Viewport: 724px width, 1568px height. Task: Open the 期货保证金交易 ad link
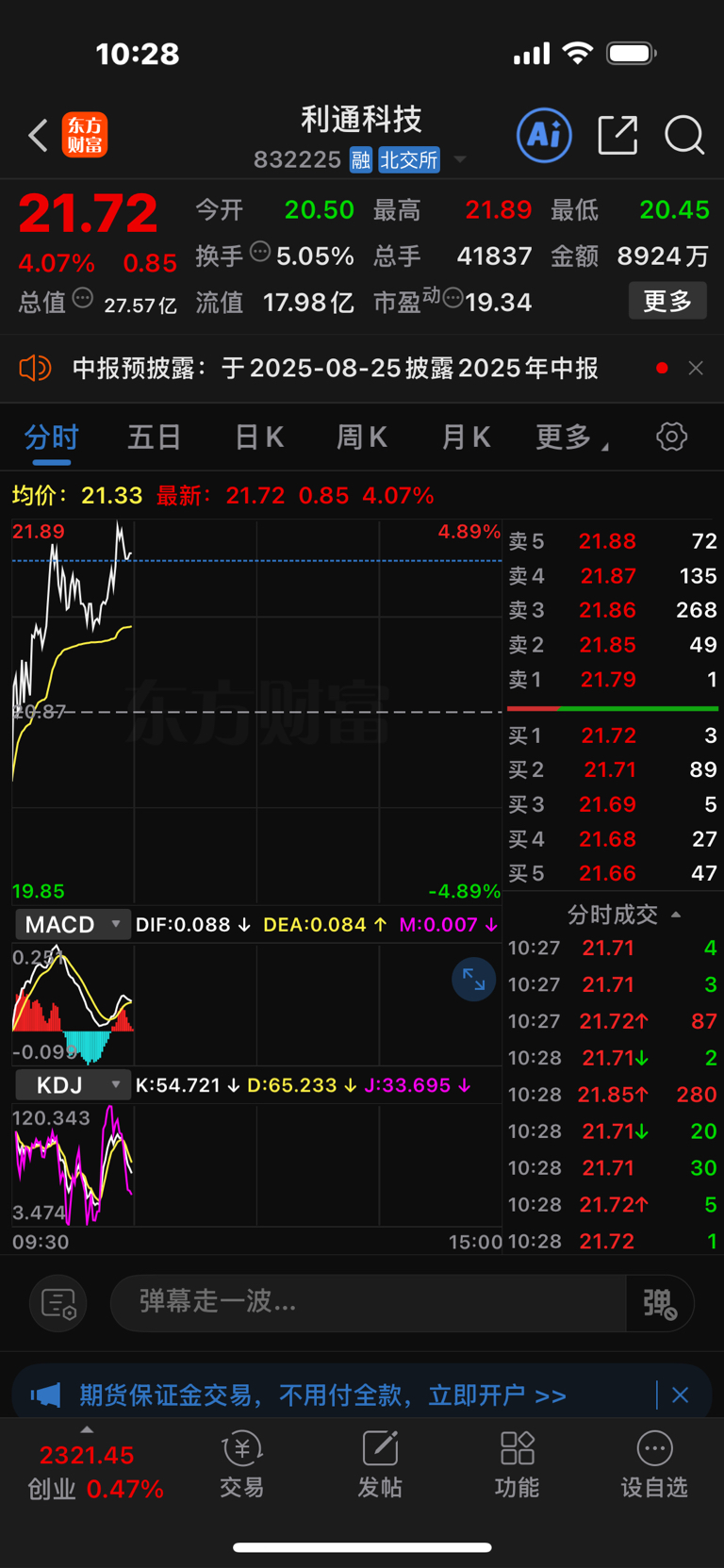coord(322,1395)
